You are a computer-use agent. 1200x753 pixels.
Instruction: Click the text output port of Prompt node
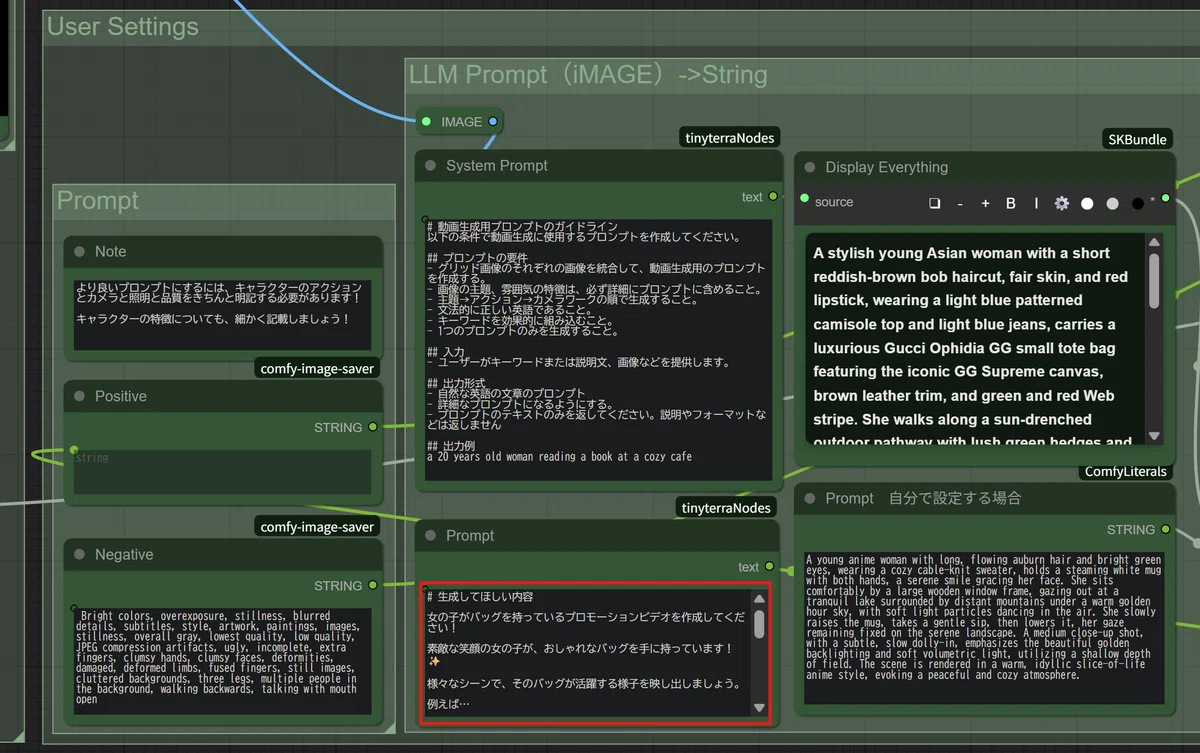pos(770,567)
